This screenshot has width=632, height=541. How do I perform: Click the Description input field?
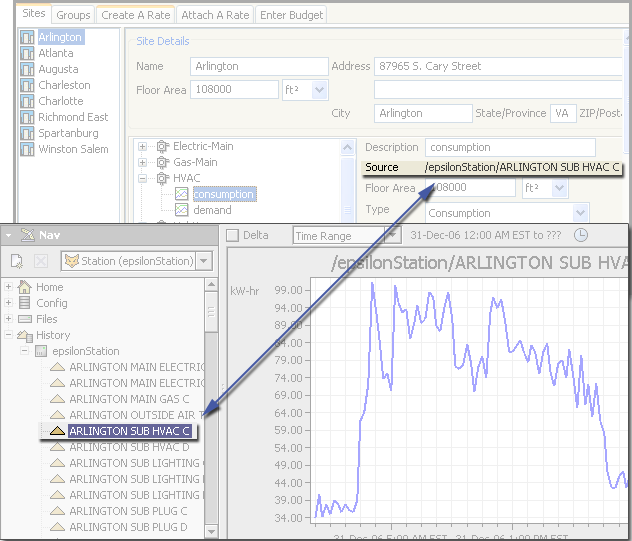[x=510, y=147]
